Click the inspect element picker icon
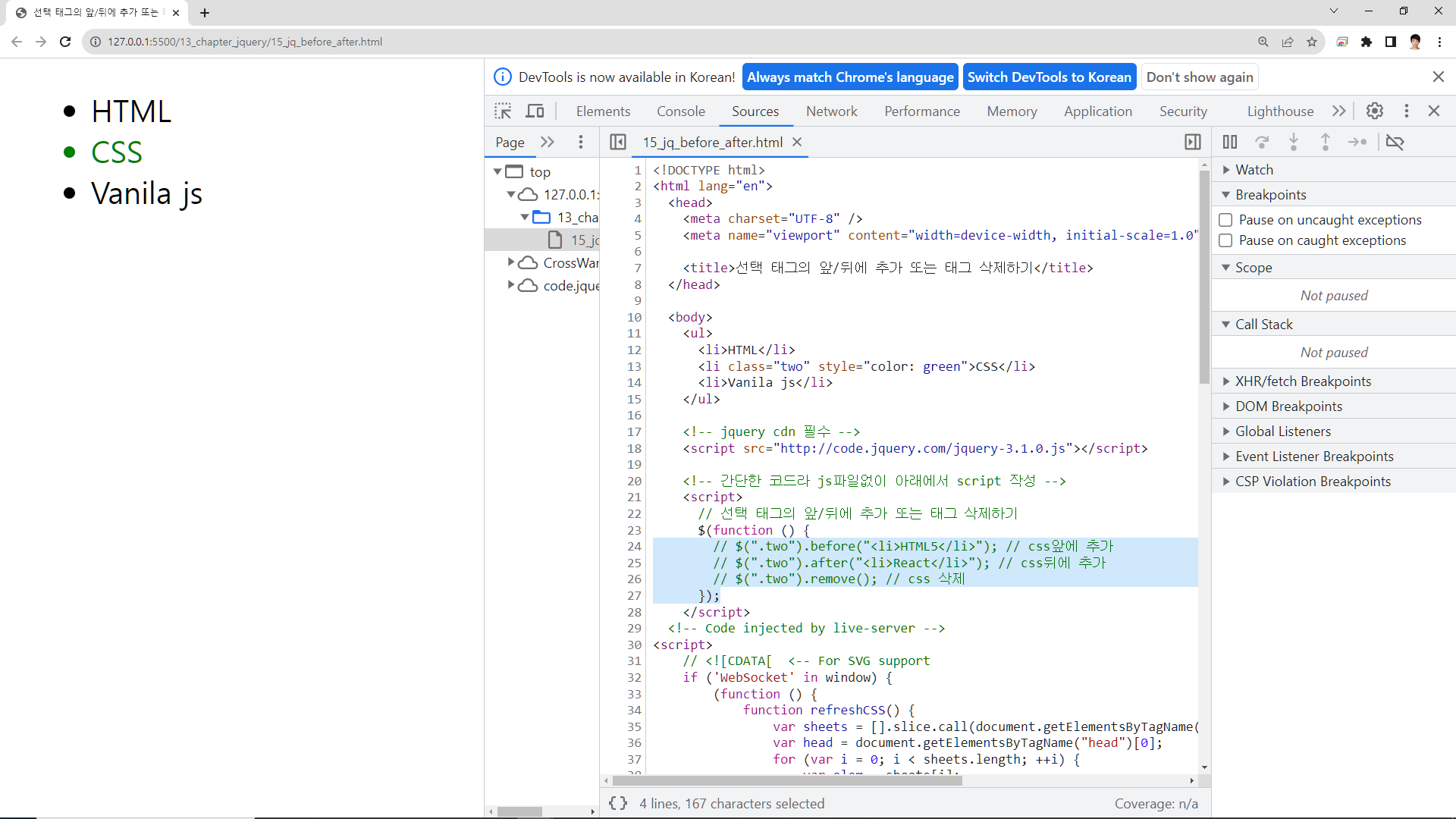Image resolution: width=1456 pixels, height=819 pixels. pos(503,111)
